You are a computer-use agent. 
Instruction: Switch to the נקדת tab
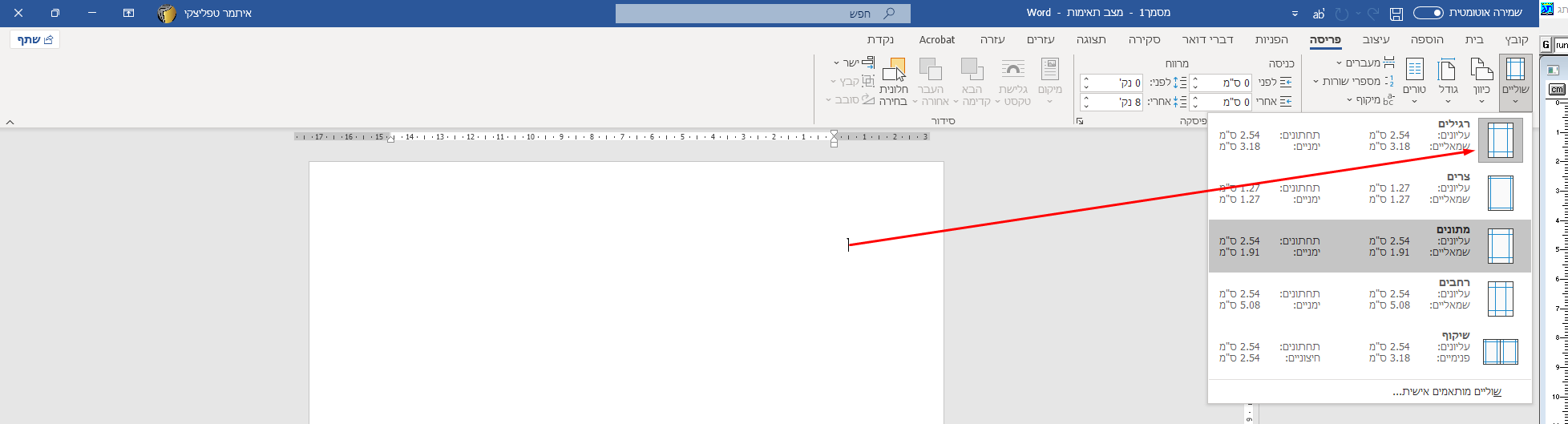(881, 39)
